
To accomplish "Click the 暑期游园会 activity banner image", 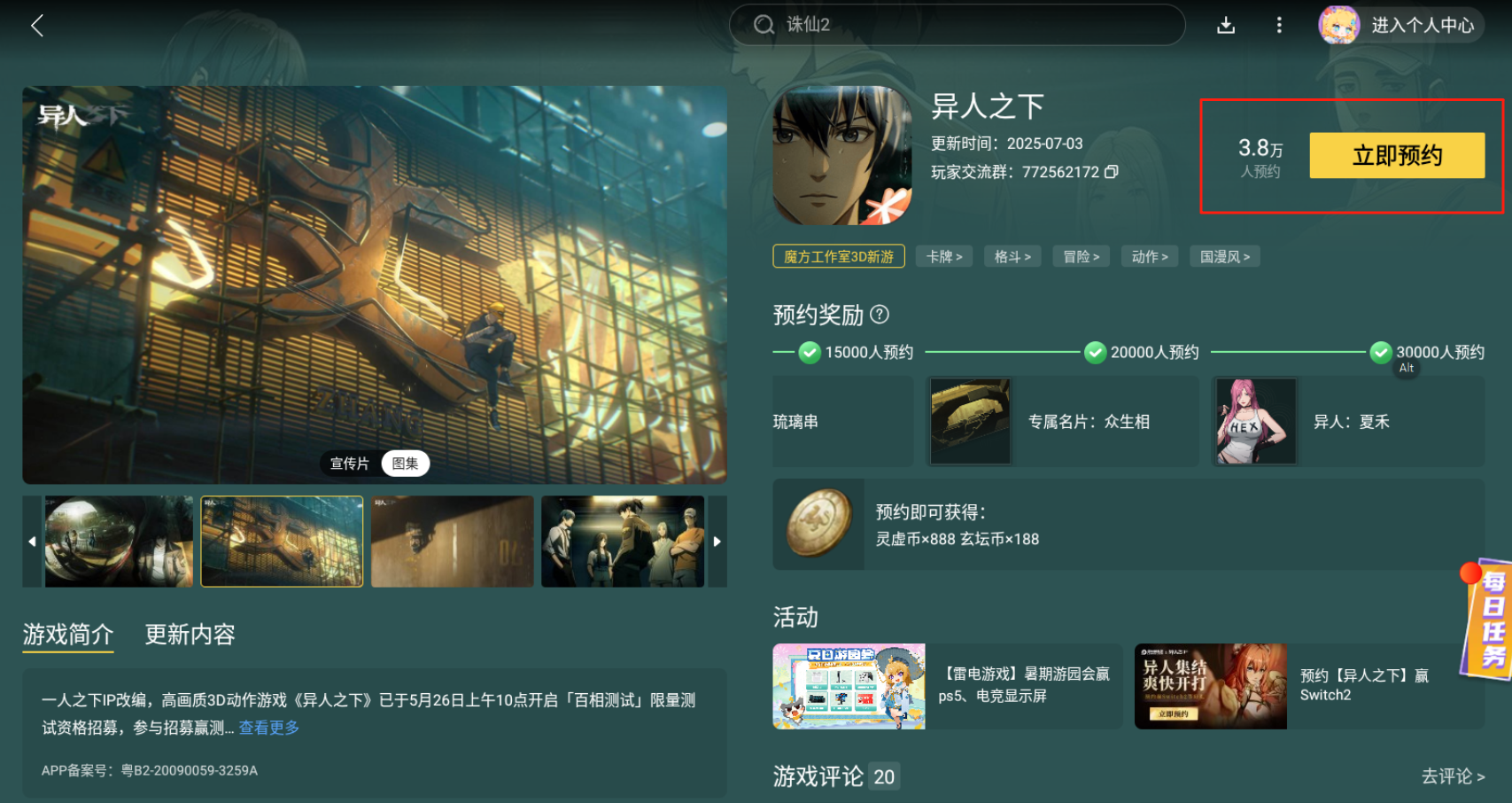I will pyautogui.click(x=849, y=686).
